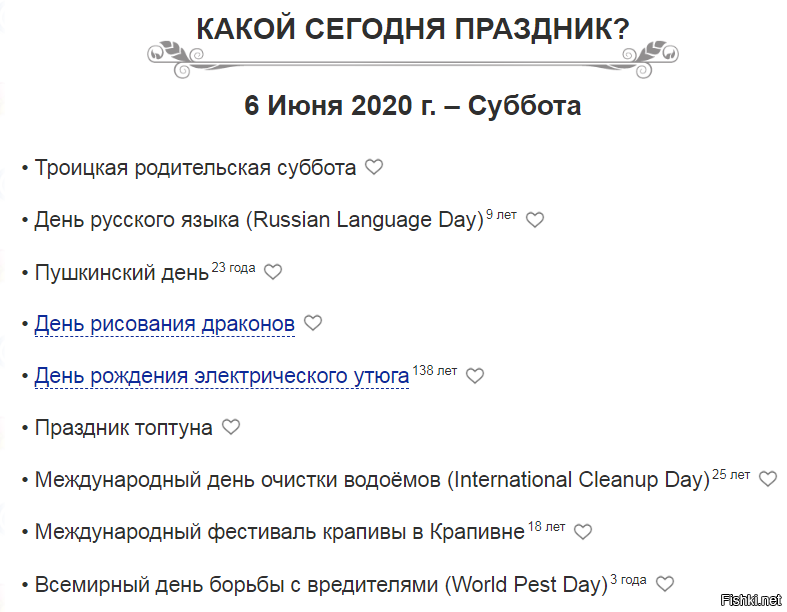Like Троицкая родительская суббота with heart icon
Viewport: 787px width, 612px height.
374,167
